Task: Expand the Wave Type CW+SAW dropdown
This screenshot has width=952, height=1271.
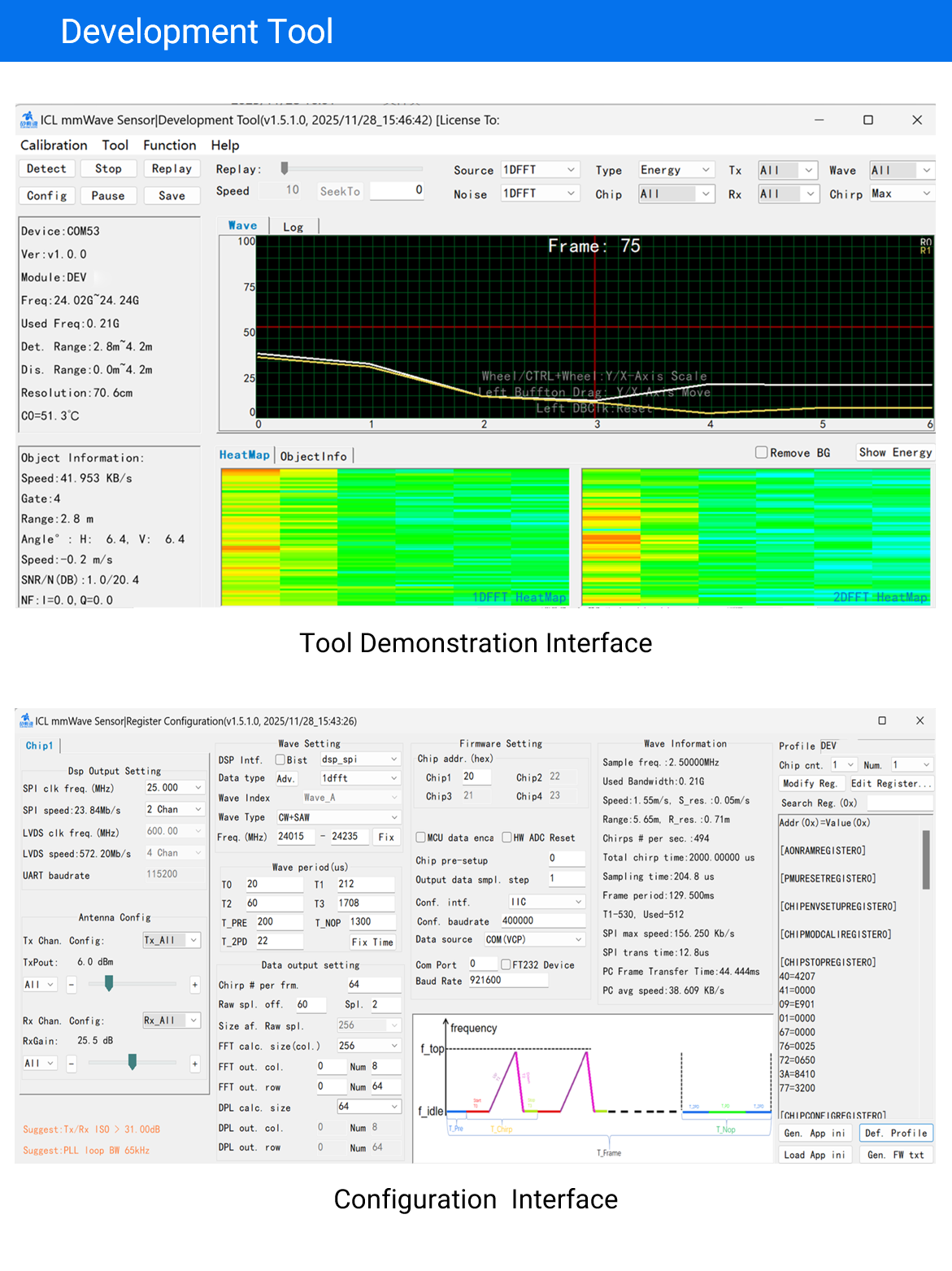Action: (338, 817)
